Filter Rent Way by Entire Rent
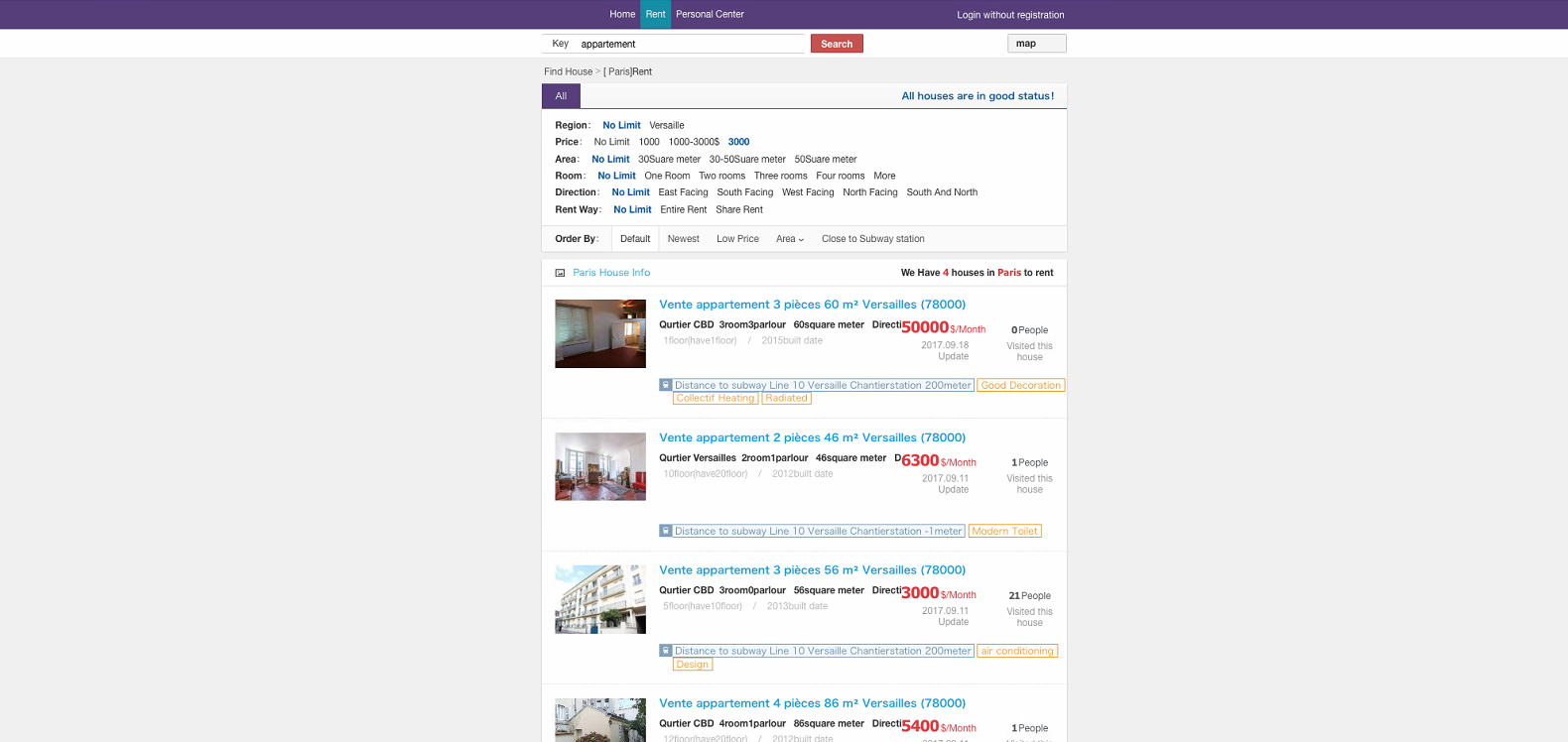Image resolution: width=1568 pixels, height=742 pixels. (683, 209)
